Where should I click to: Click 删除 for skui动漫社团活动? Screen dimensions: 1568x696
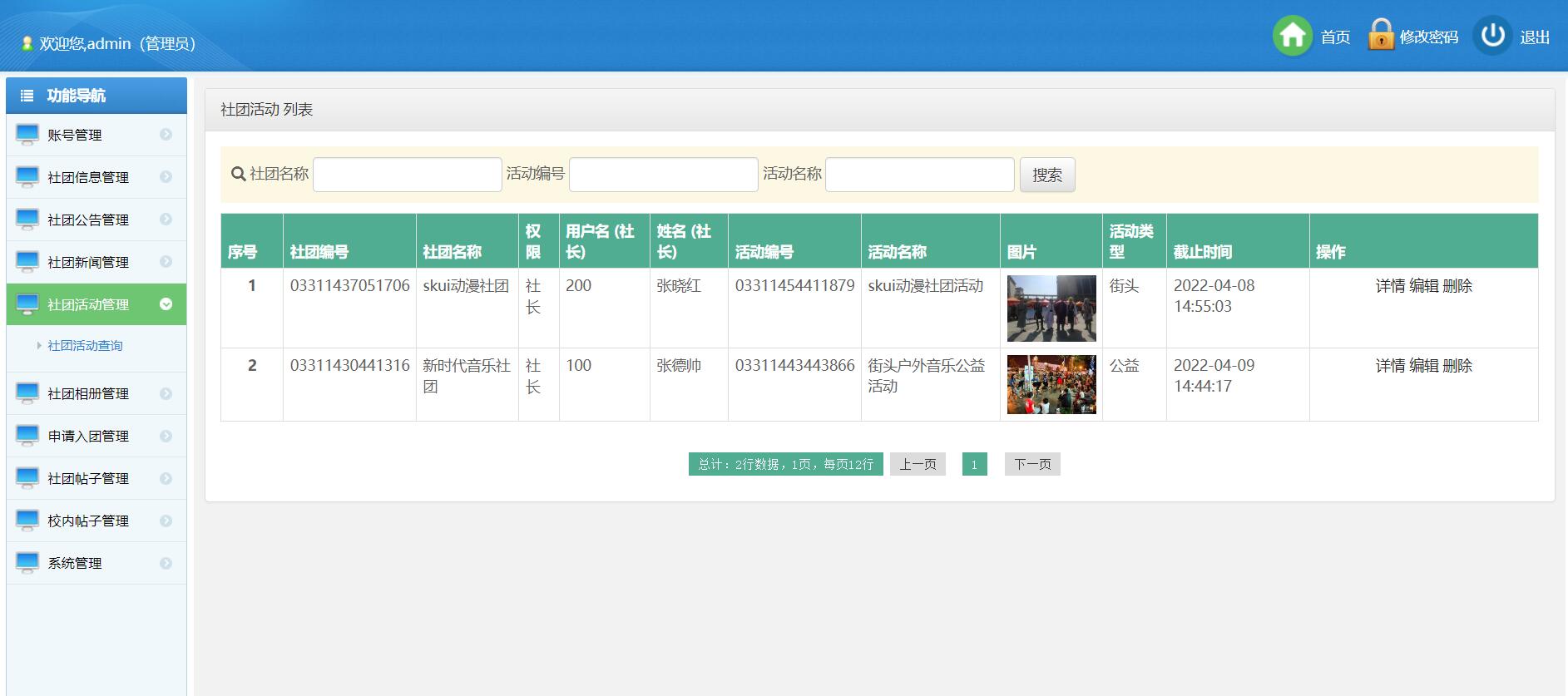click(x=1457, y=286)
